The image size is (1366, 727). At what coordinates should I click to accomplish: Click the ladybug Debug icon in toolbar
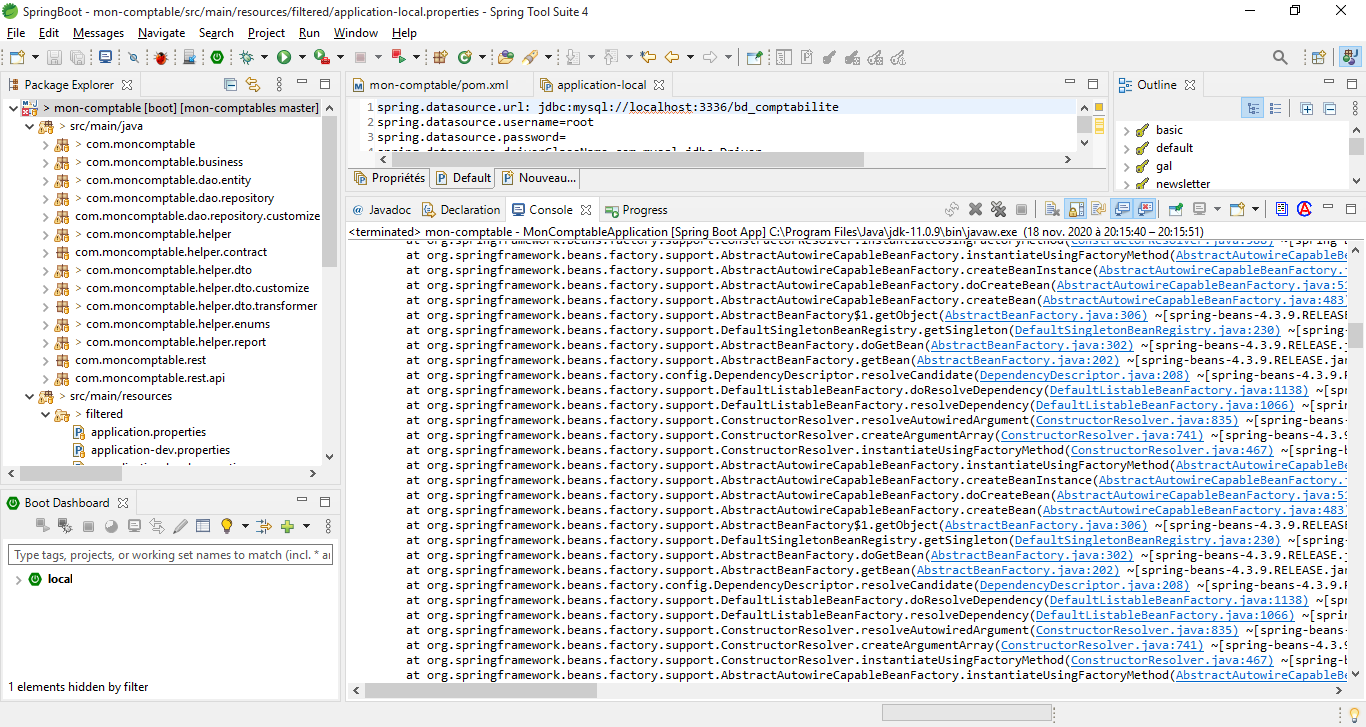161,58
